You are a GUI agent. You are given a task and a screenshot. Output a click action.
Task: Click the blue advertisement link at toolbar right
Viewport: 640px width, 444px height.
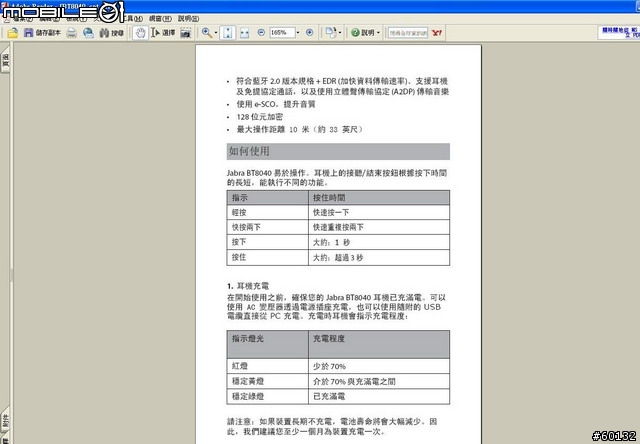[x=620, y=33]
